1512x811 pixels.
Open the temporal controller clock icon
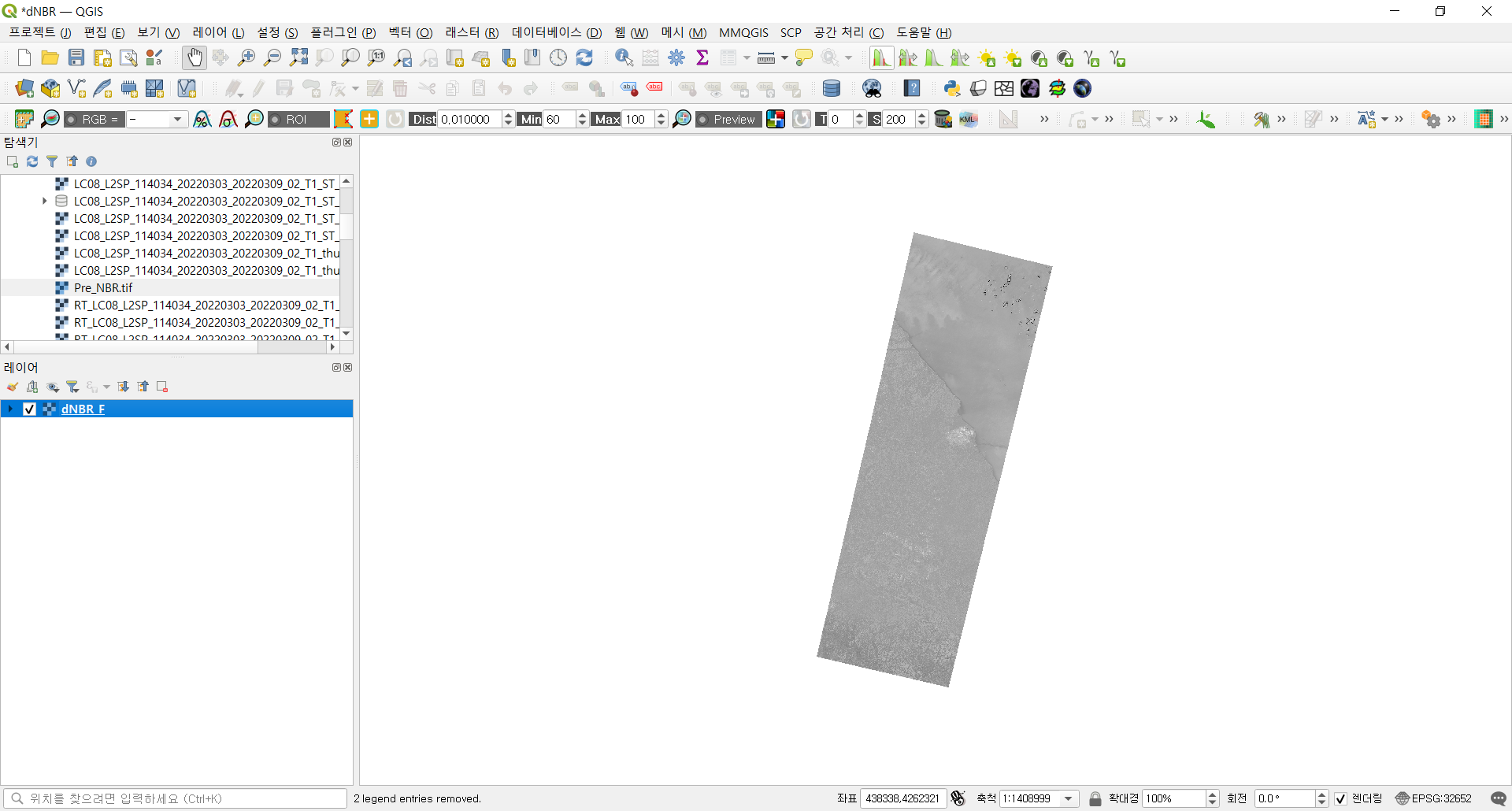(558, 57)
